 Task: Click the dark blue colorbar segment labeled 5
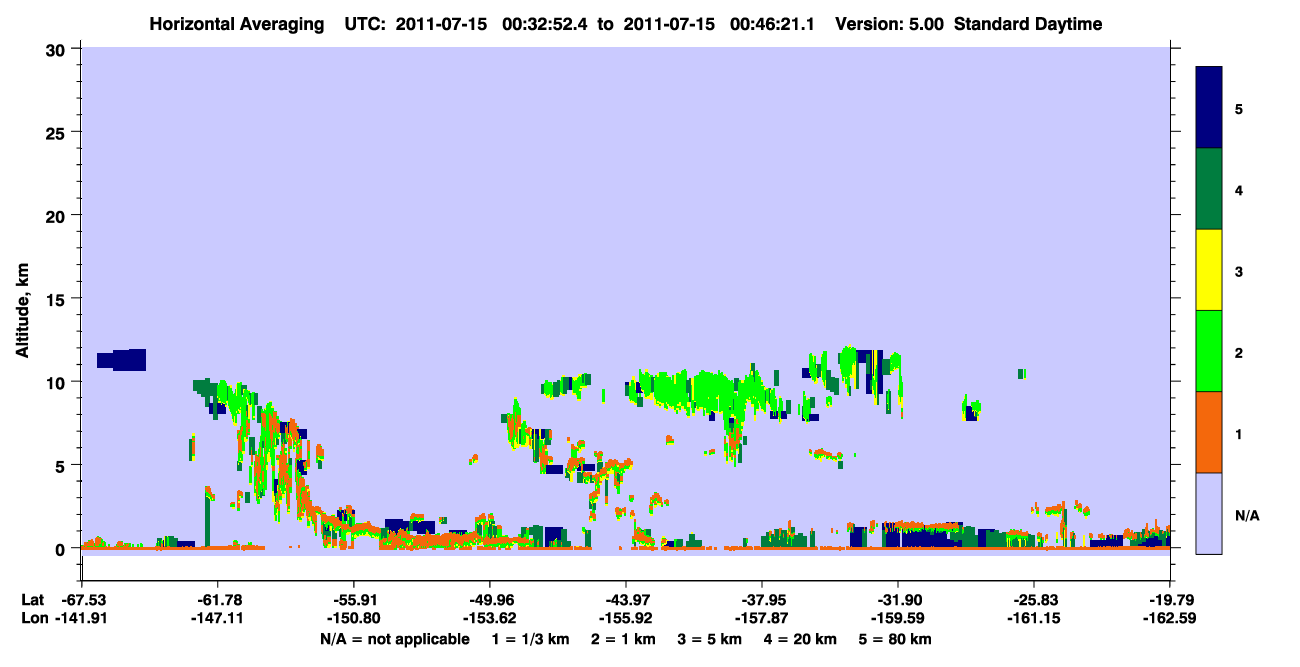coord(1209,108)
